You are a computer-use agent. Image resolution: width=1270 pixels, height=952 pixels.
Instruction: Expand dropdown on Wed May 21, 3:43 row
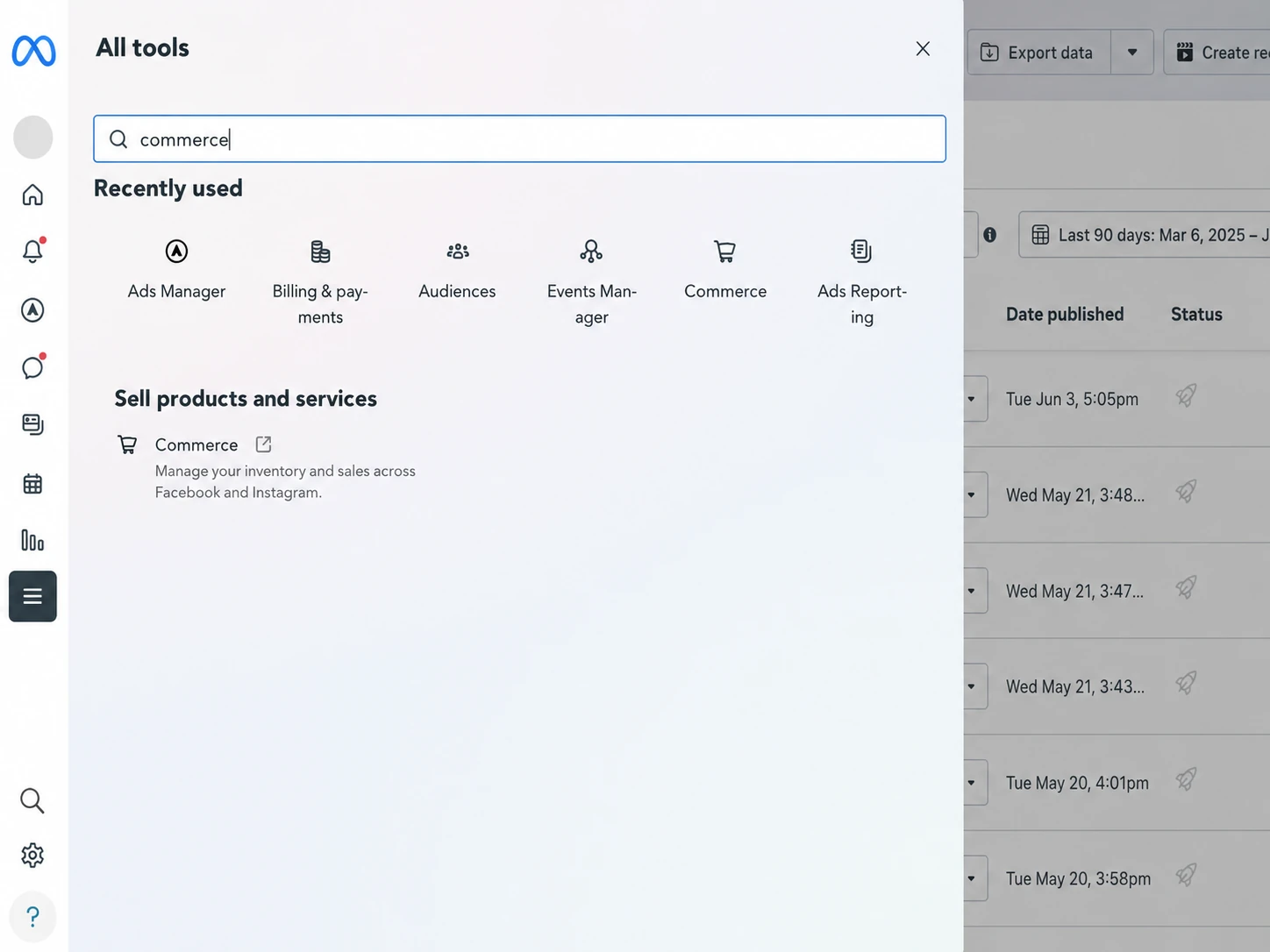pos(972,686)
